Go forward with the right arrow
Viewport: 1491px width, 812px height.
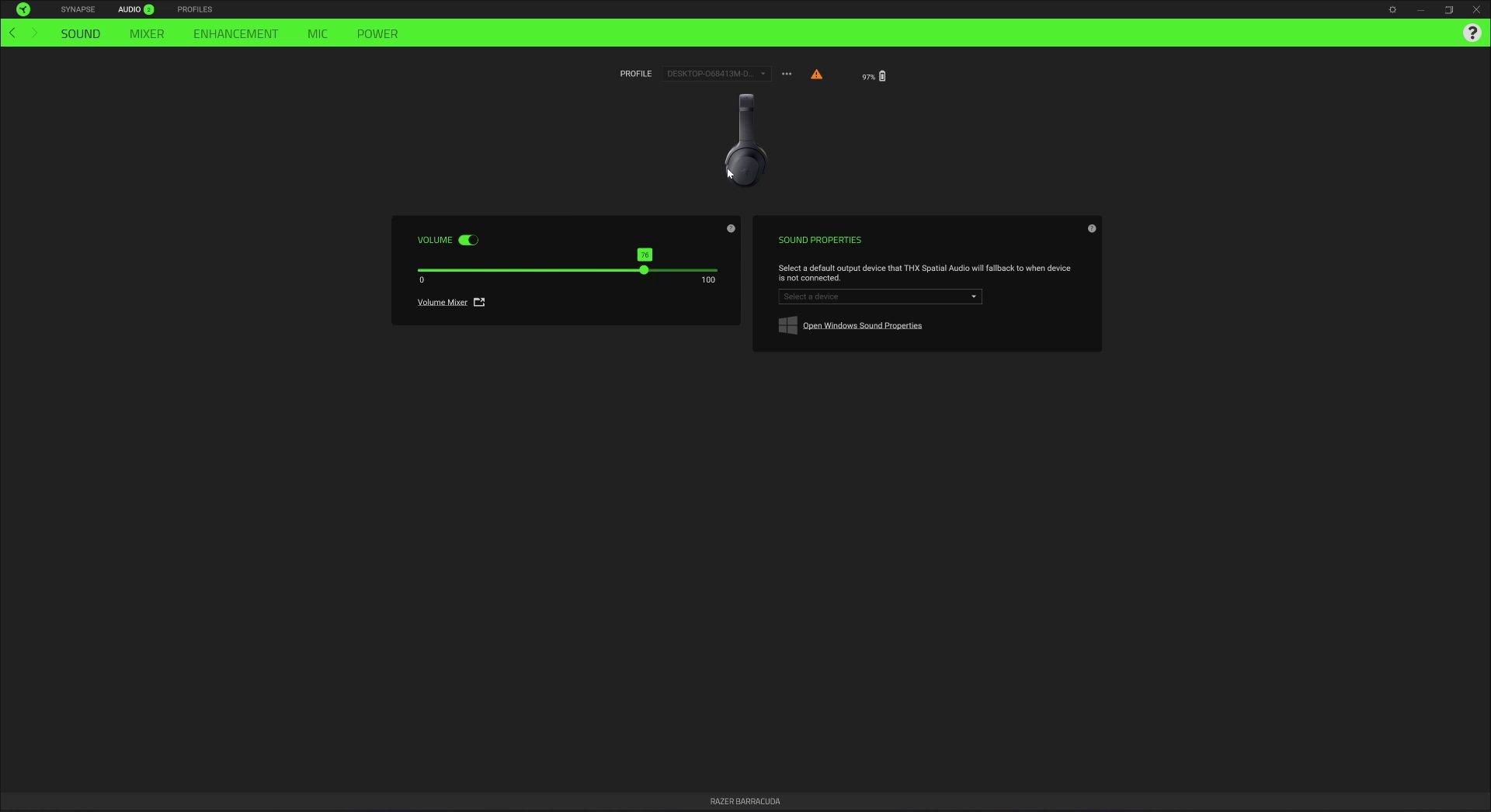coord(34,33)
